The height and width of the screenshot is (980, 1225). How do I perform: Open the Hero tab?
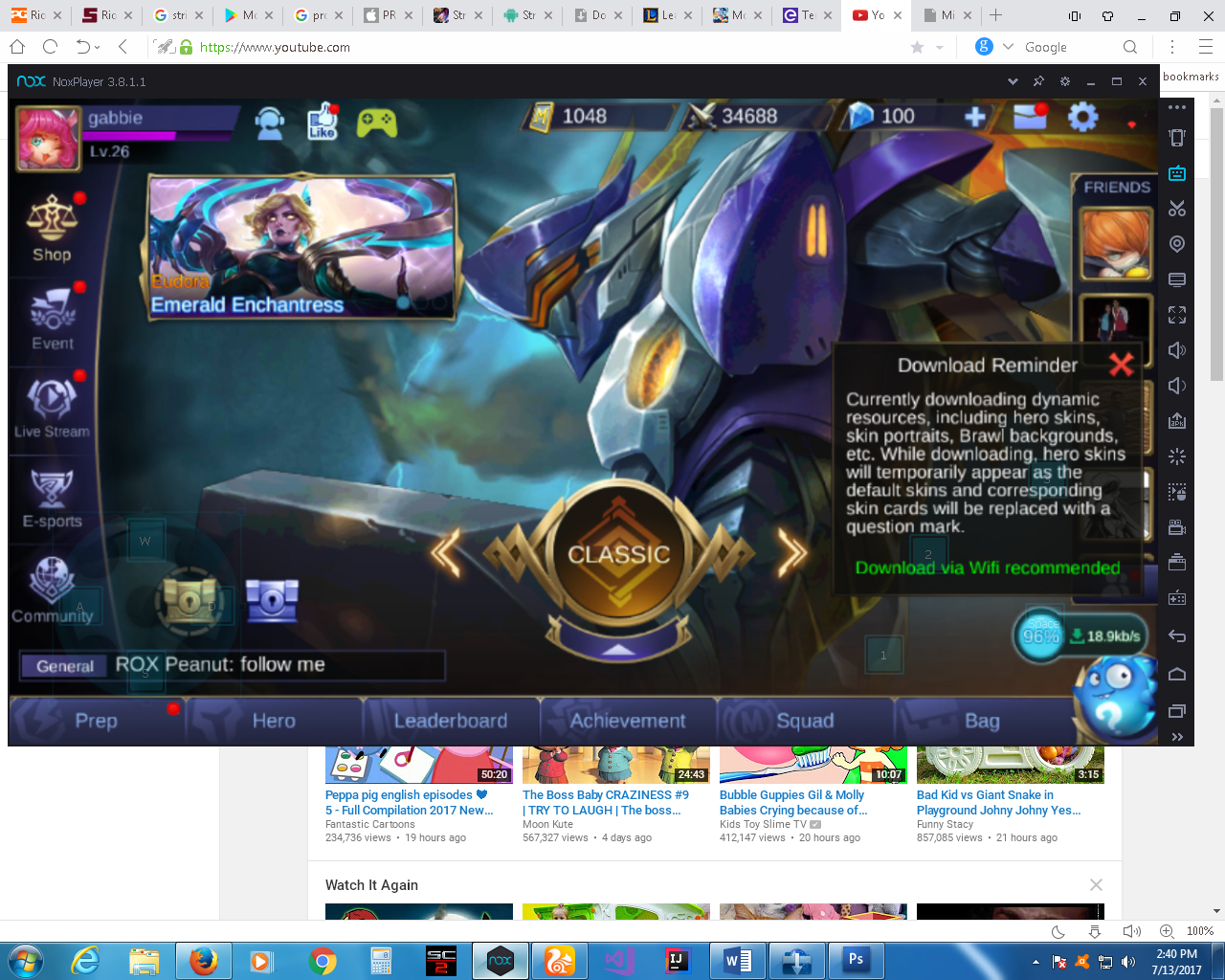click(274, 721)
